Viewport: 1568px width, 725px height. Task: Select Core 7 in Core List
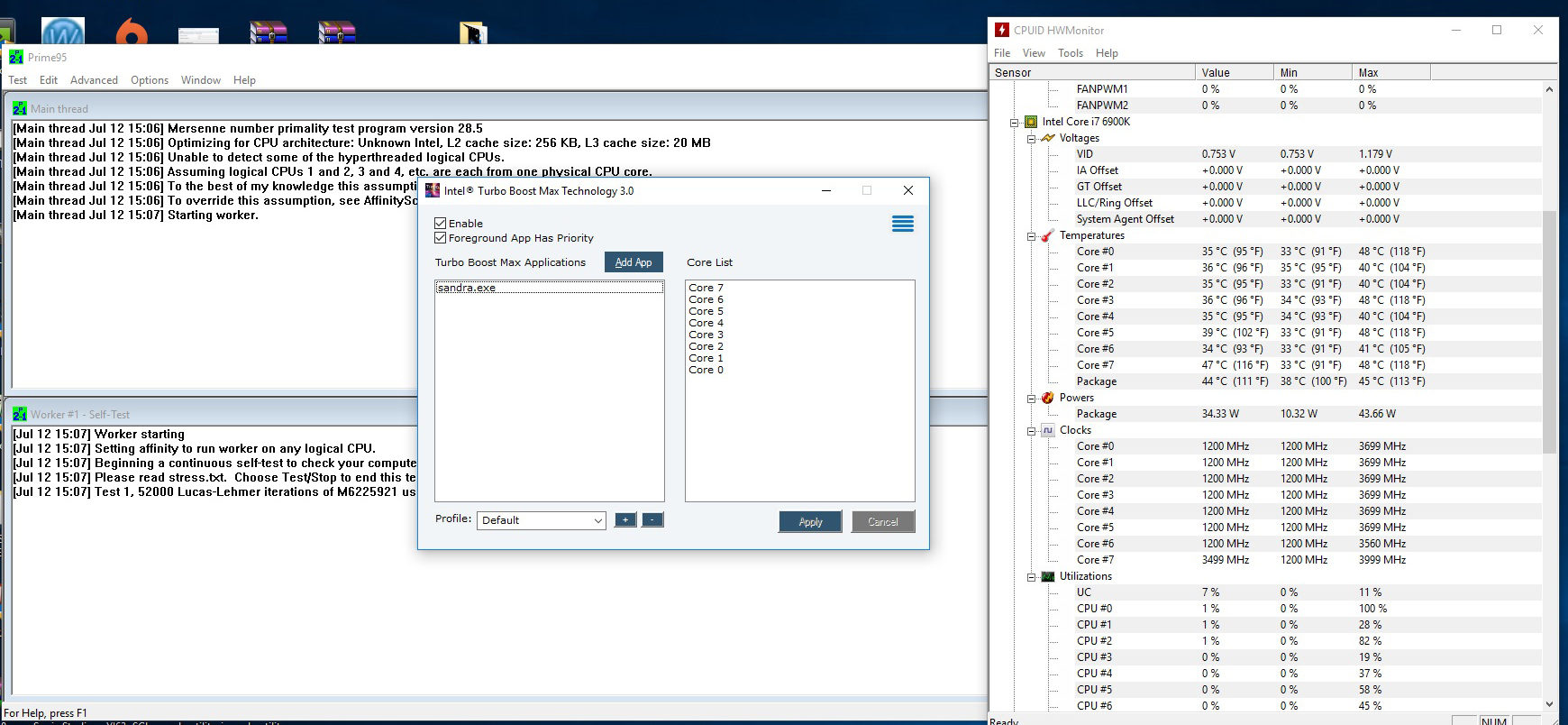coord(707,288)
